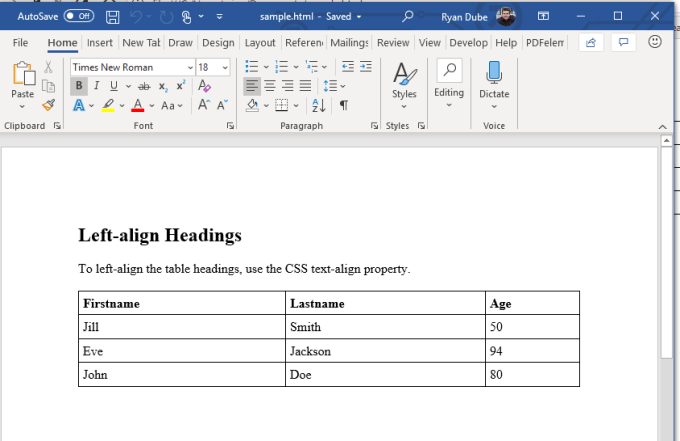The image size is (680, 441).
Task: Toggle Show/Hide paragraph marks
Action: click(343, 105)
